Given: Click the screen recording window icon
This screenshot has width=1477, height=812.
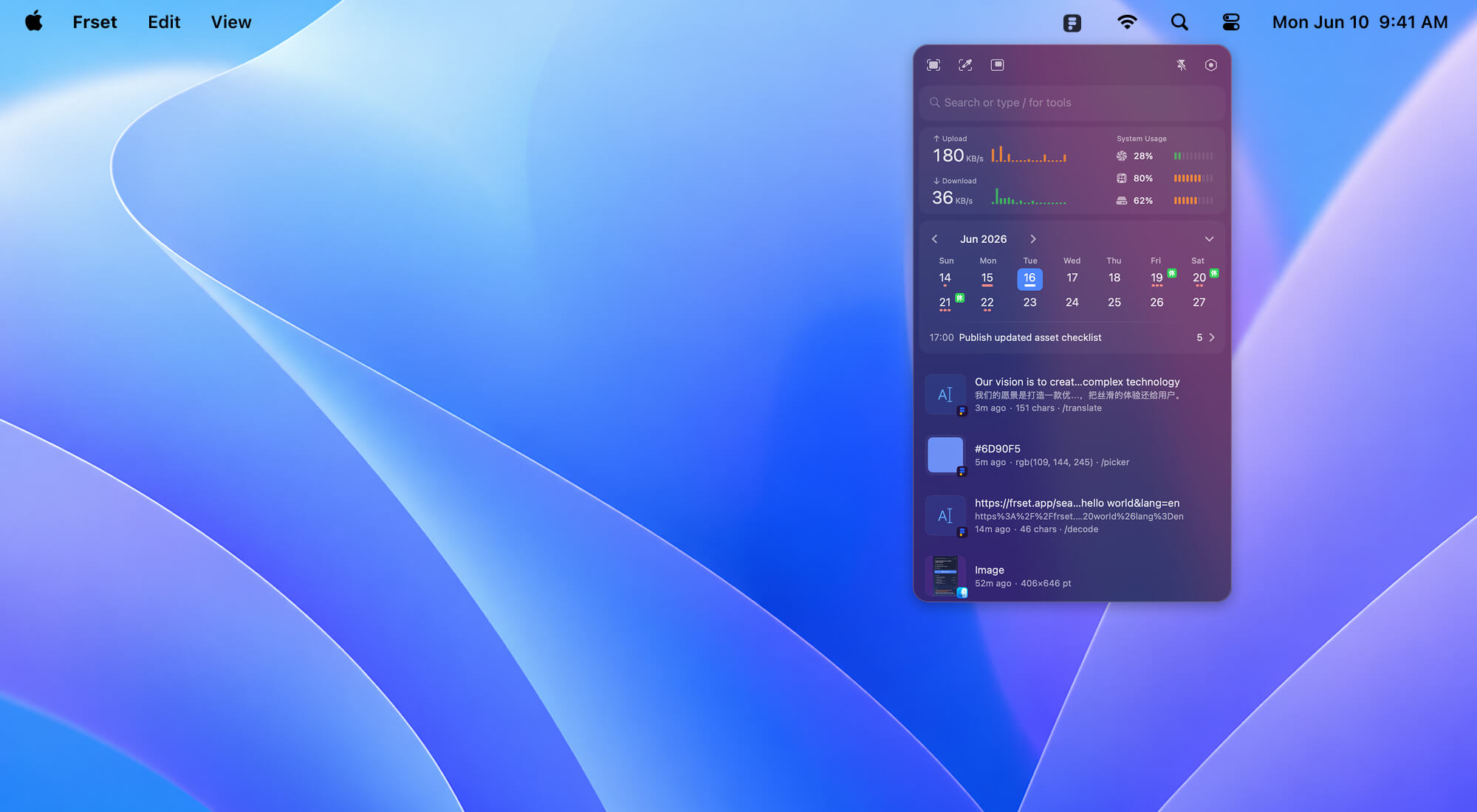Looking at the screenshot, I should click(997, 65).
